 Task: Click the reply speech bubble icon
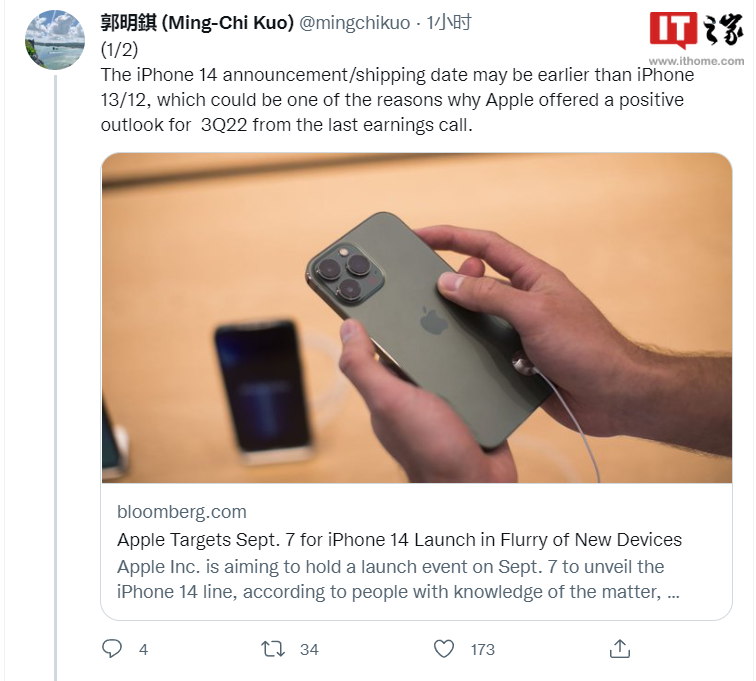[x=112, y=649]
